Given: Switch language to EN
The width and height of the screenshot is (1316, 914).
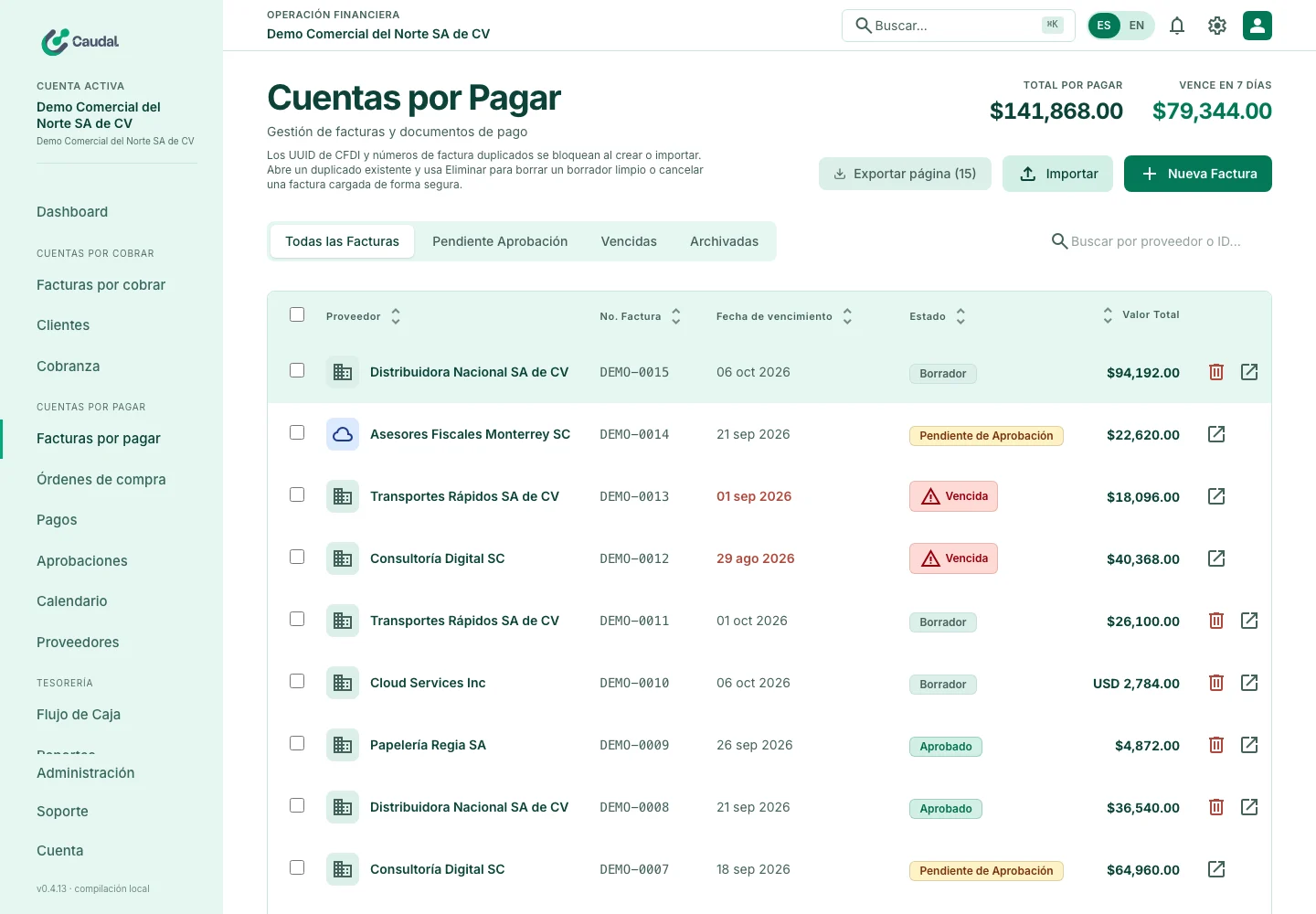Looking at the screenshot, I should point(1137,26).
